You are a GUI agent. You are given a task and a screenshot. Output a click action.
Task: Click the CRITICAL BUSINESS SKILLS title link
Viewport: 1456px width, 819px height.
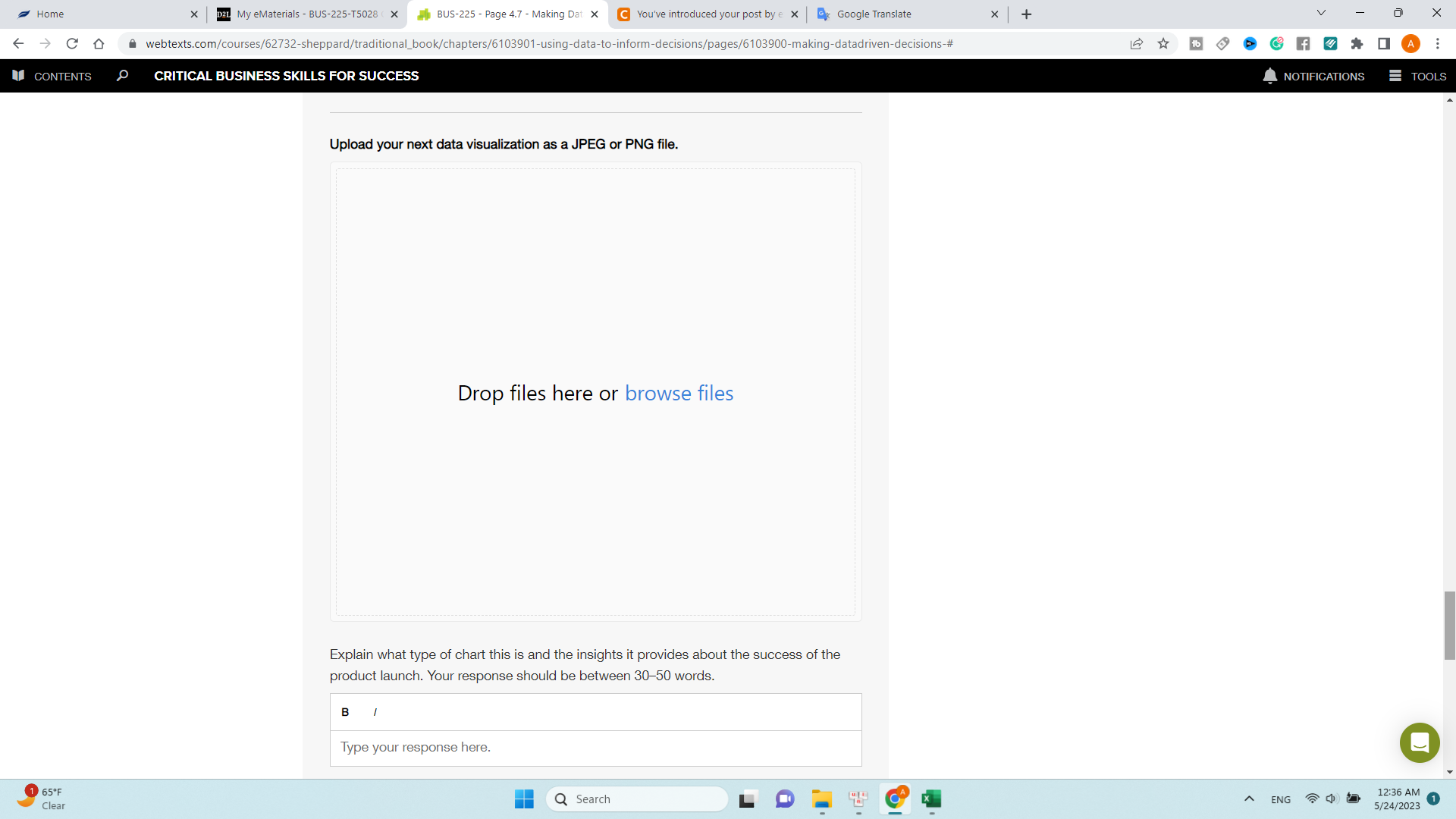click(x=287, y=75)
